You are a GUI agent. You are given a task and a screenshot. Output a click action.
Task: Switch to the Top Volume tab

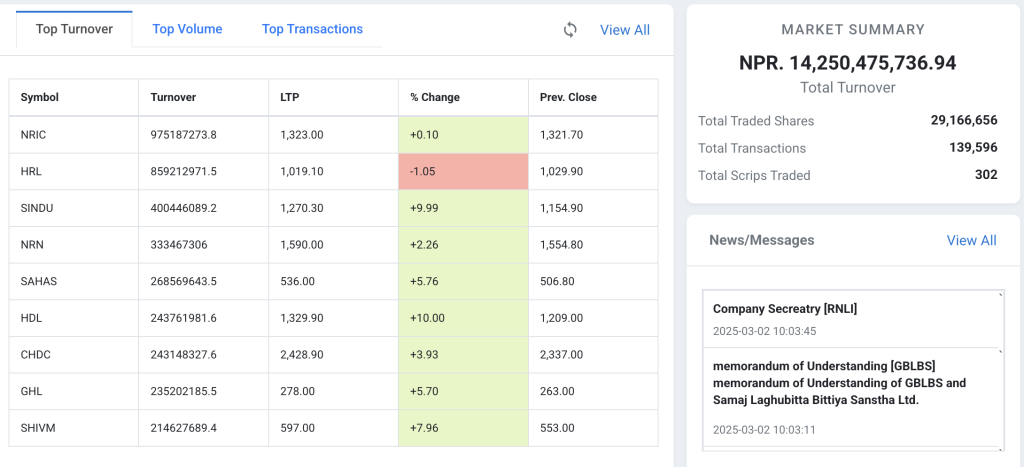(x=187, y=29)
